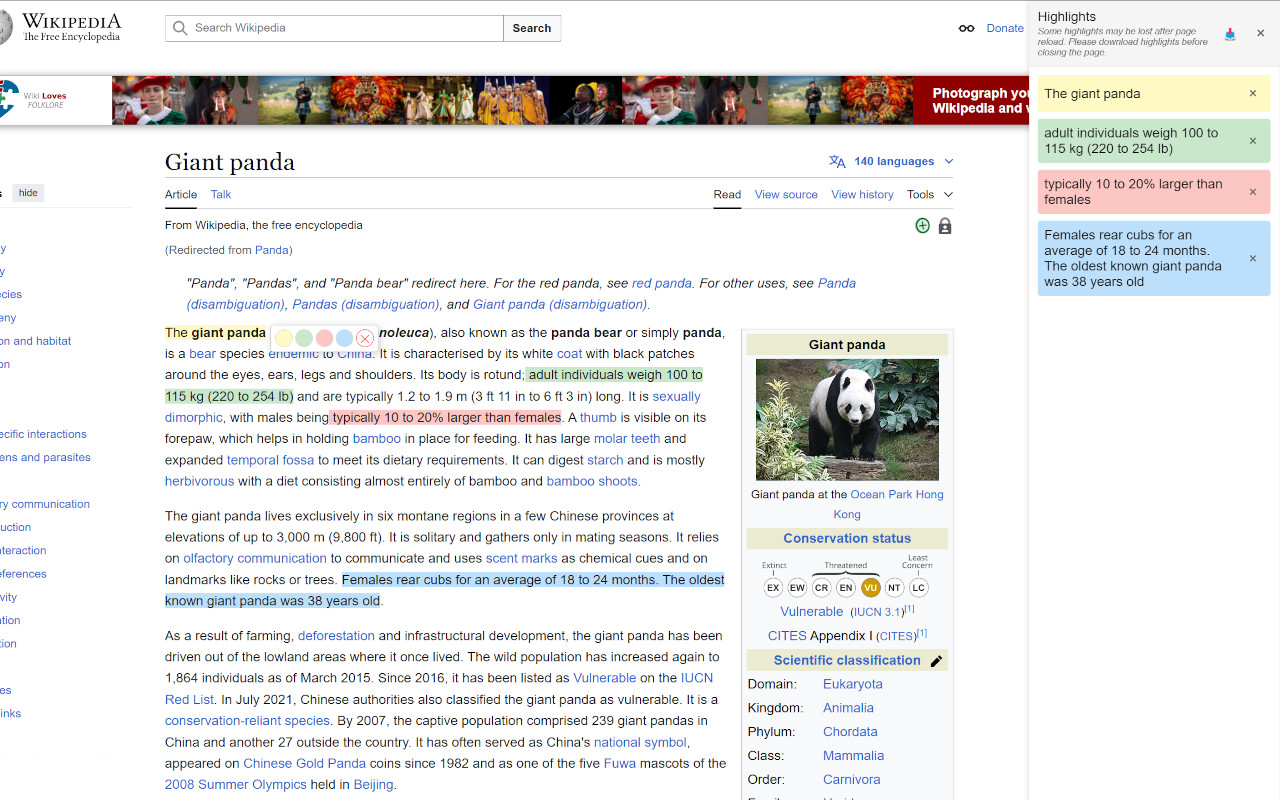Open the Eukaryota domain link
1280x800 pixels.
(853, 684)
